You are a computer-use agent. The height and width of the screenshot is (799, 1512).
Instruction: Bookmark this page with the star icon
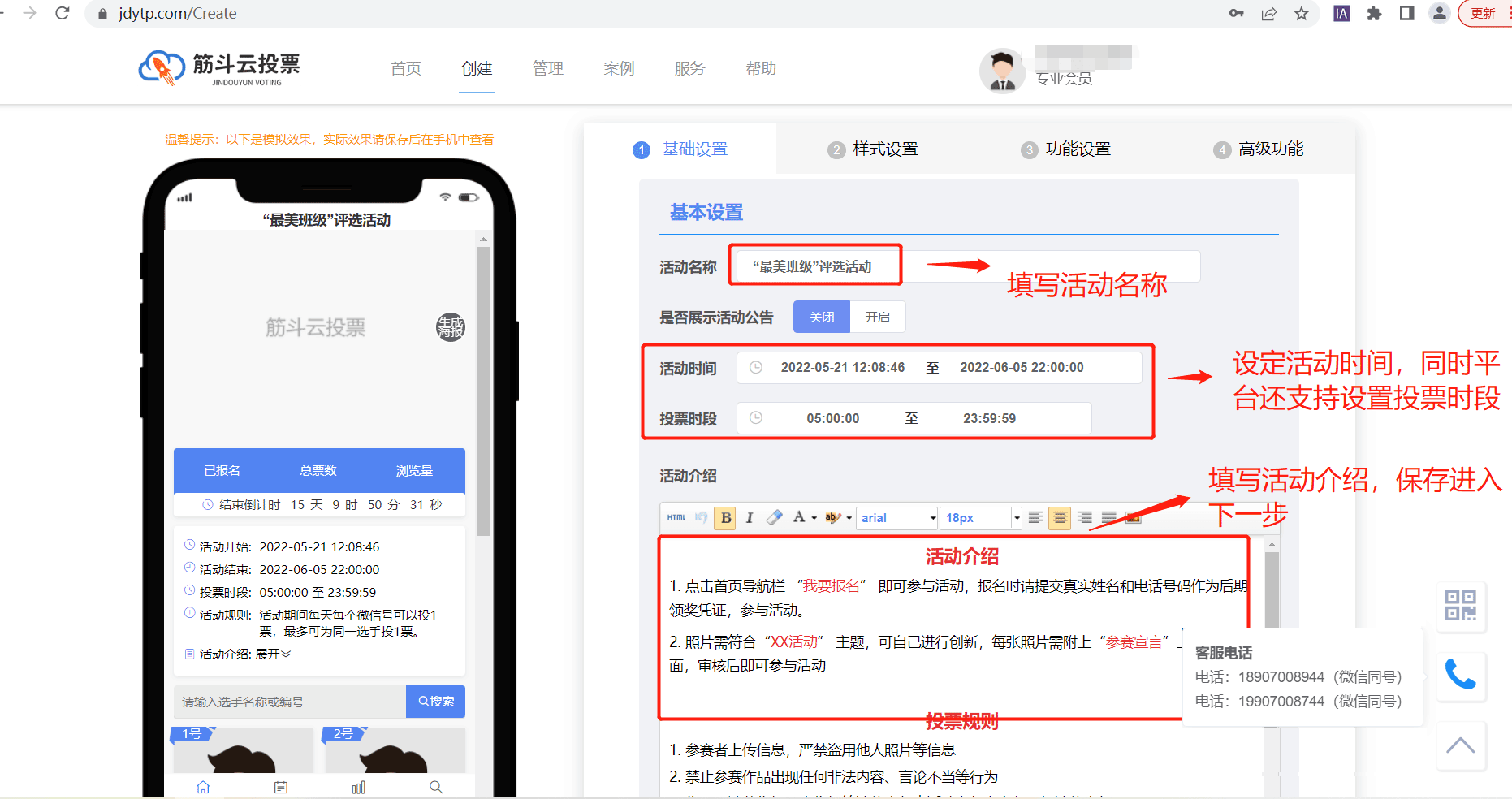click(1302, 13)
